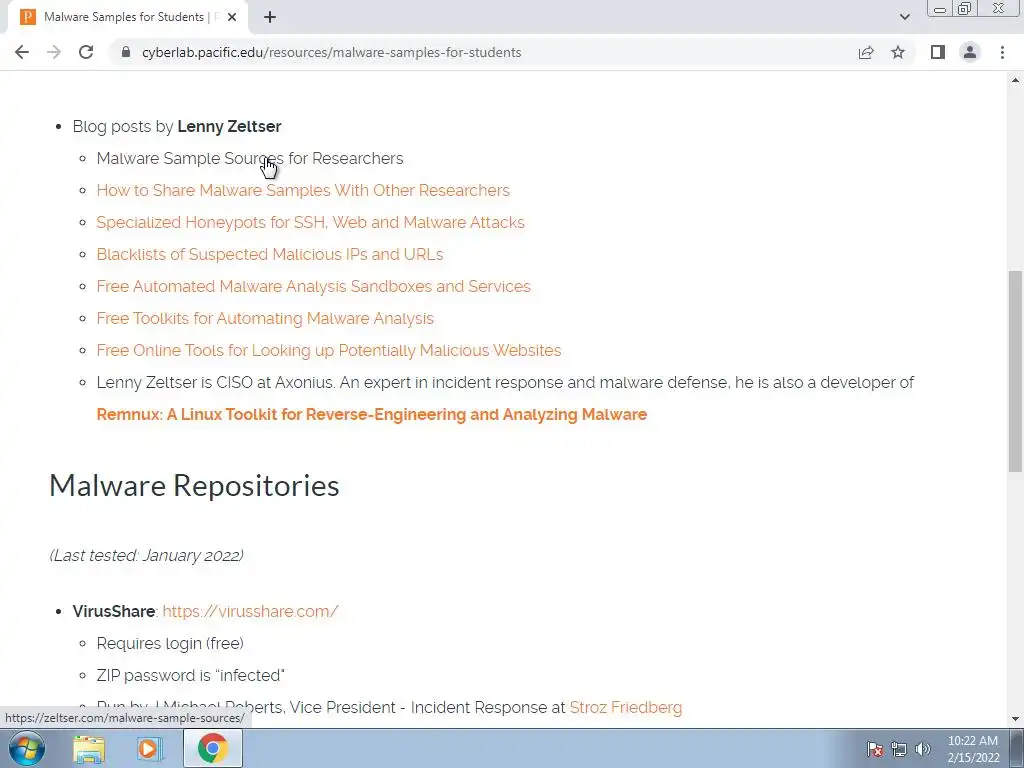This screenshot has height=768, width=1024.
Task: Bookmark this page with the star icon
Action: point(898,52)
